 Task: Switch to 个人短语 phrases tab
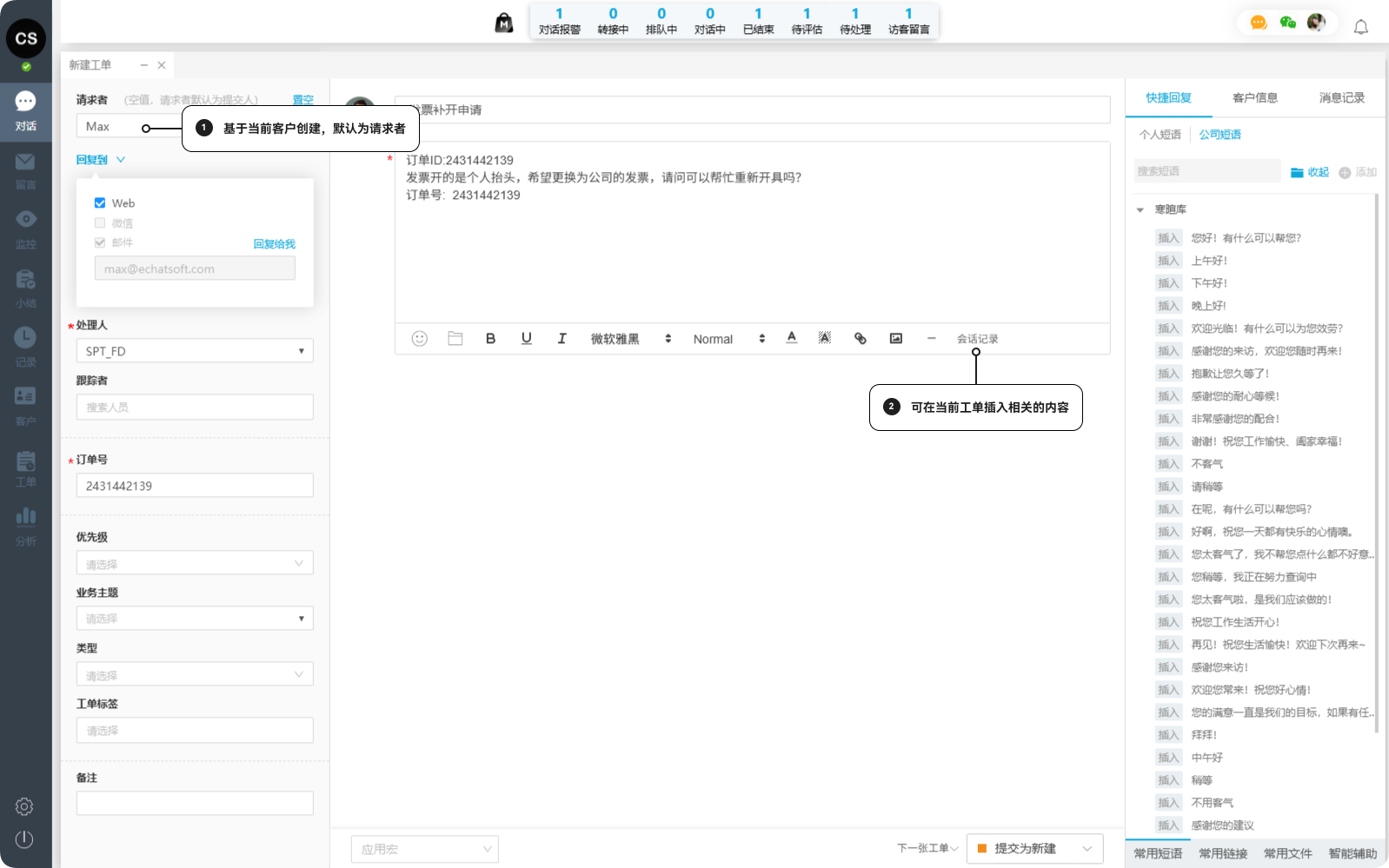pos(1160,135)
